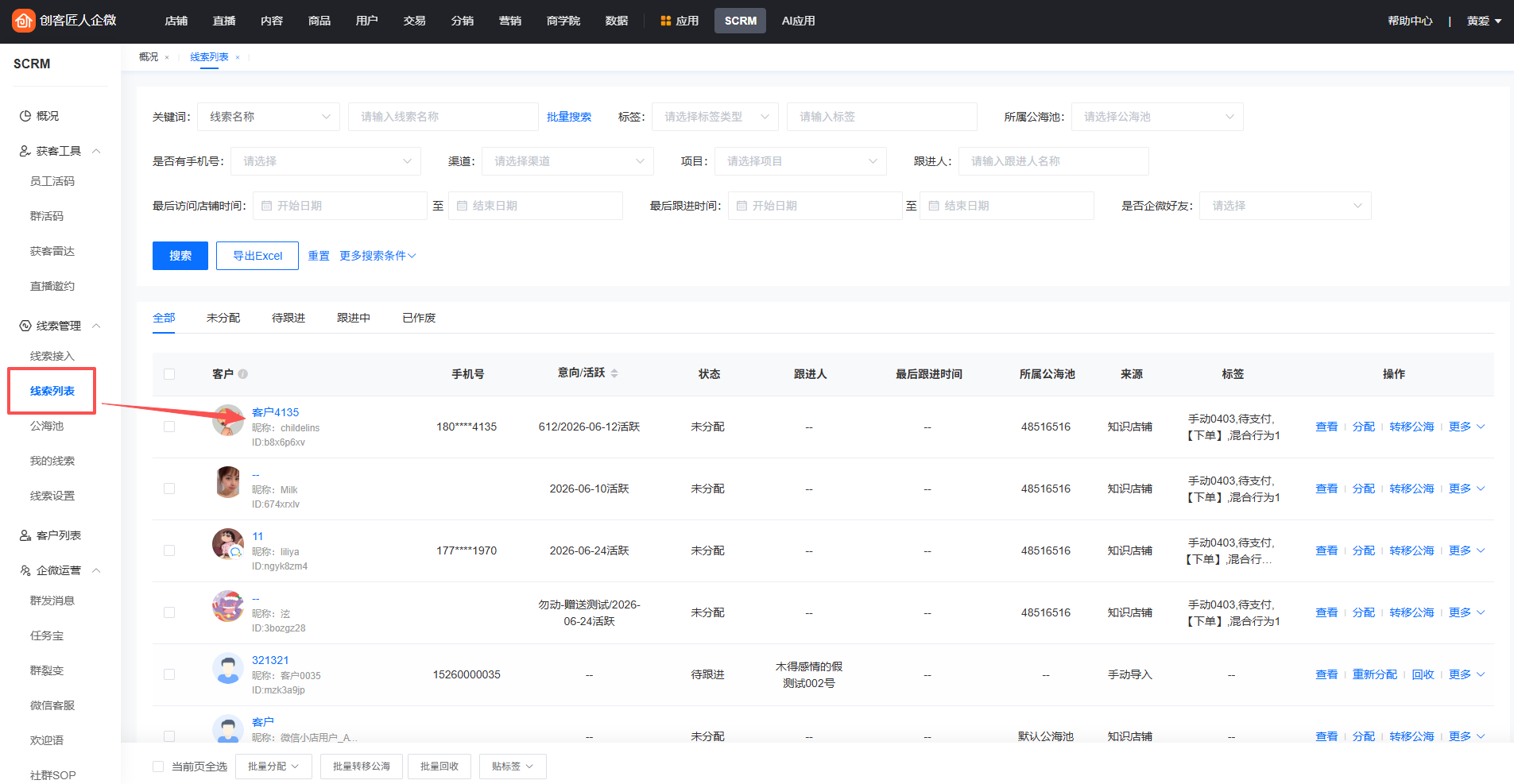Image resolution: width=1514 pixels, height=784 pixels.
Task: Open 帮助中心 in the top bar
Action: [1410, 21]
